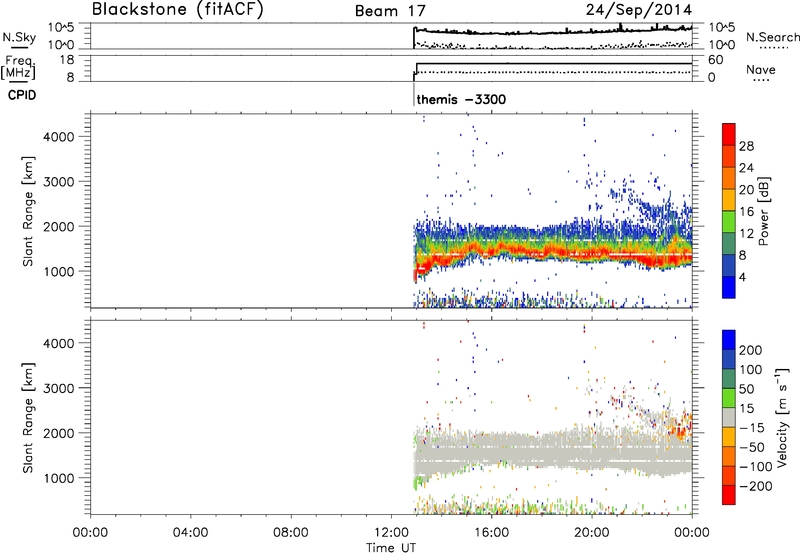Click the velocity colorbar value '200'
The height and width of the screenshot is (554, 800).
[x=751, y=350]
